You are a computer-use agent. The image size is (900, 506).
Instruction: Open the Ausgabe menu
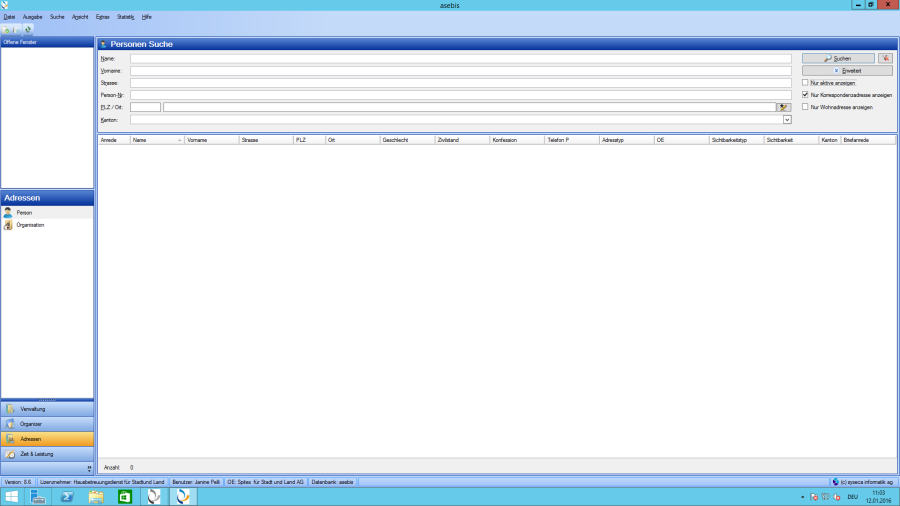[x=32, y=17]
